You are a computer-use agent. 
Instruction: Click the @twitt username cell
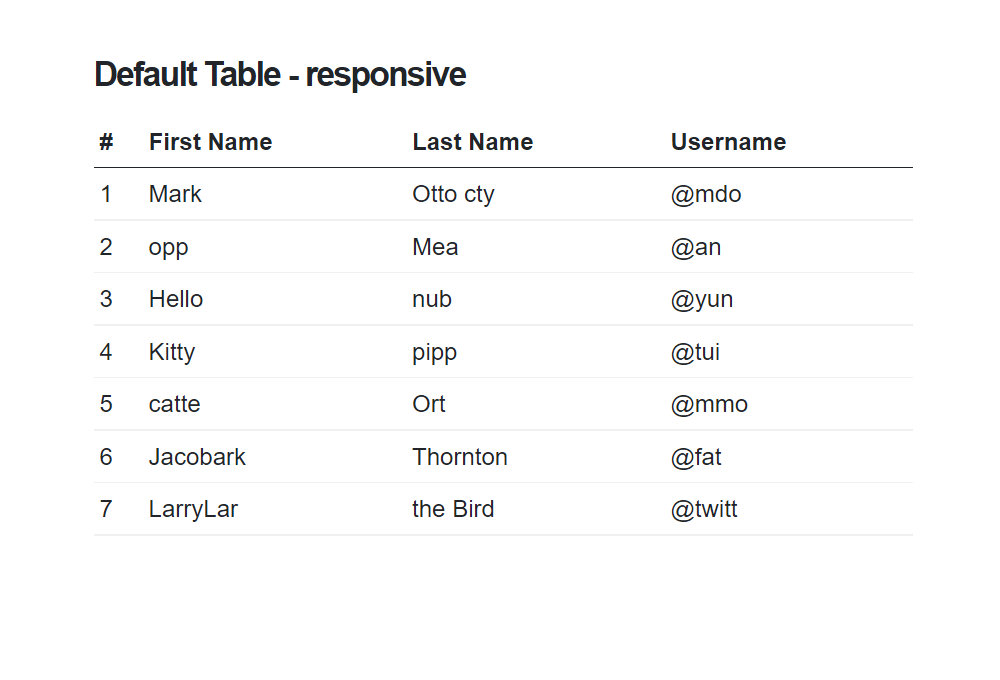tap(704, 509)
